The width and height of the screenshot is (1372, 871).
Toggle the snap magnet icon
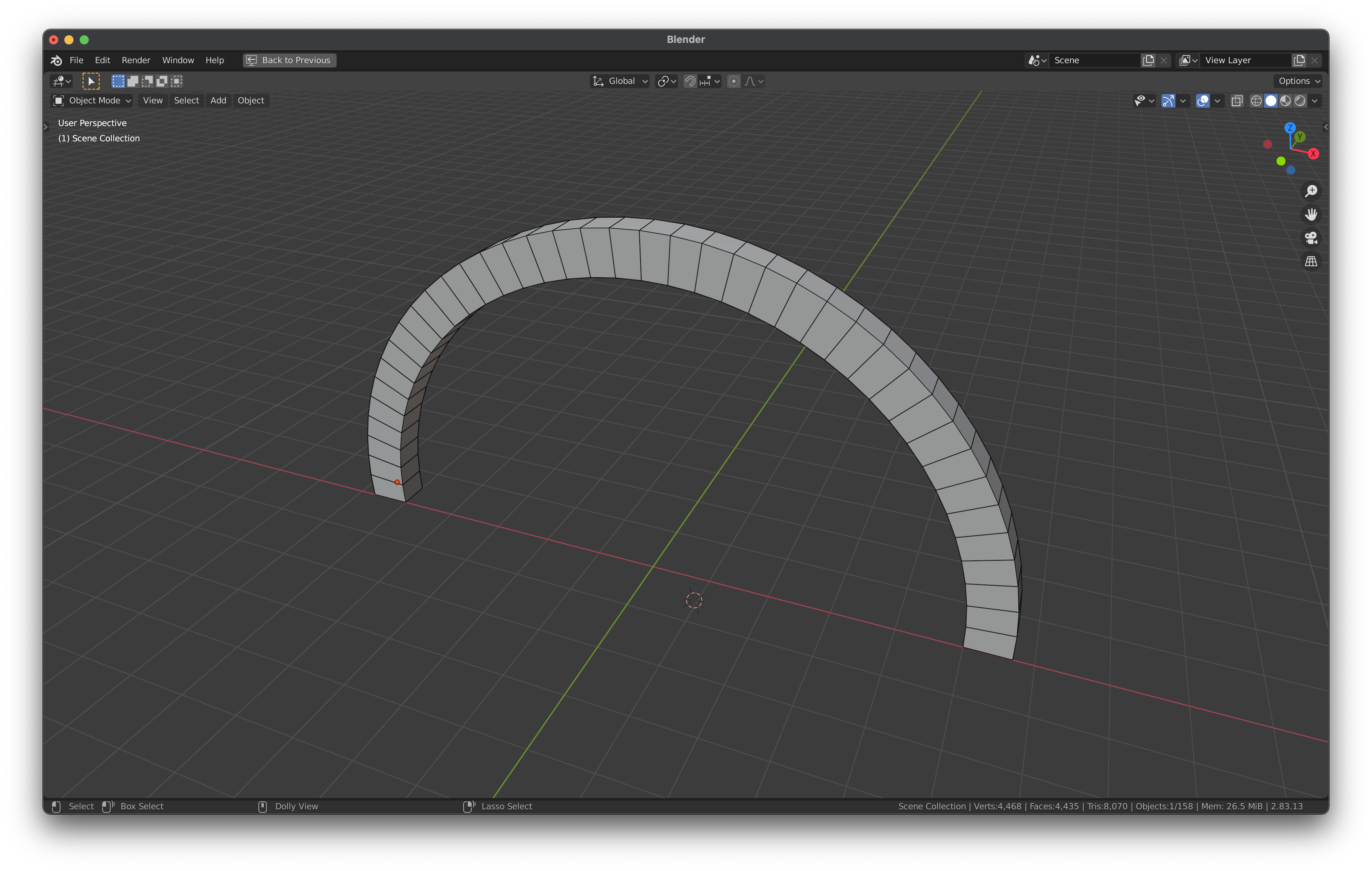click(690, 82)
